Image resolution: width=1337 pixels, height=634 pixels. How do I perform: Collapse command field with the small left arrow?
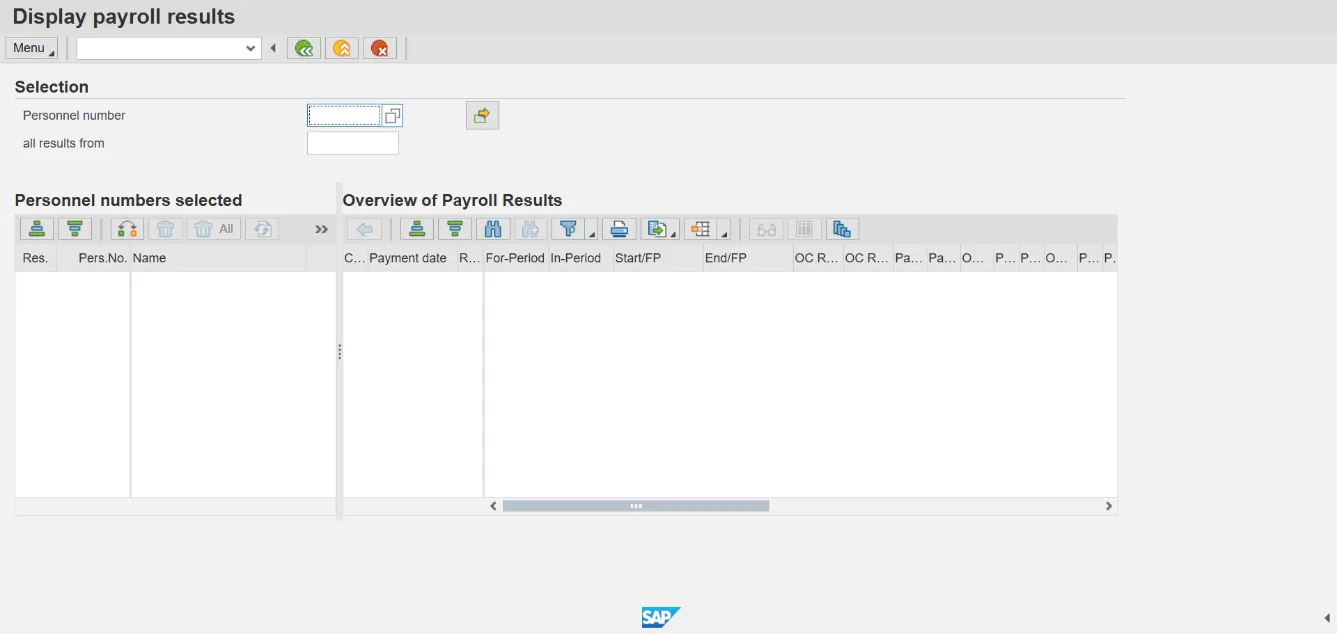pyautogui.click(x=273, y=48)
